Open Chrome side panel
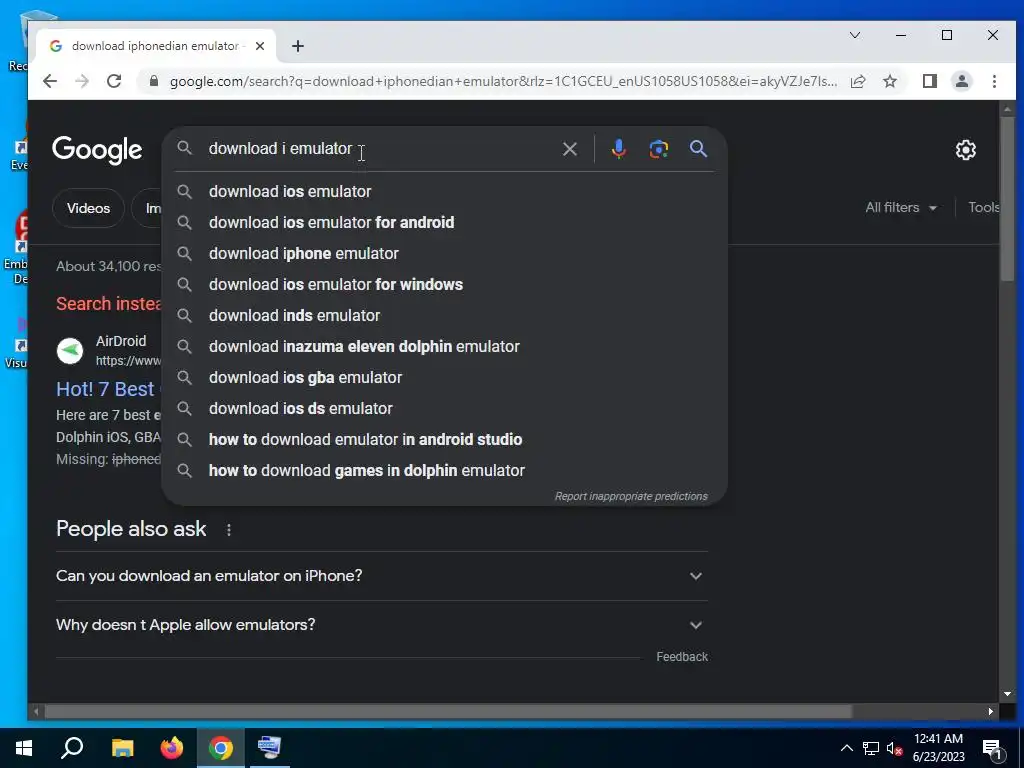 tap(929, 81)
